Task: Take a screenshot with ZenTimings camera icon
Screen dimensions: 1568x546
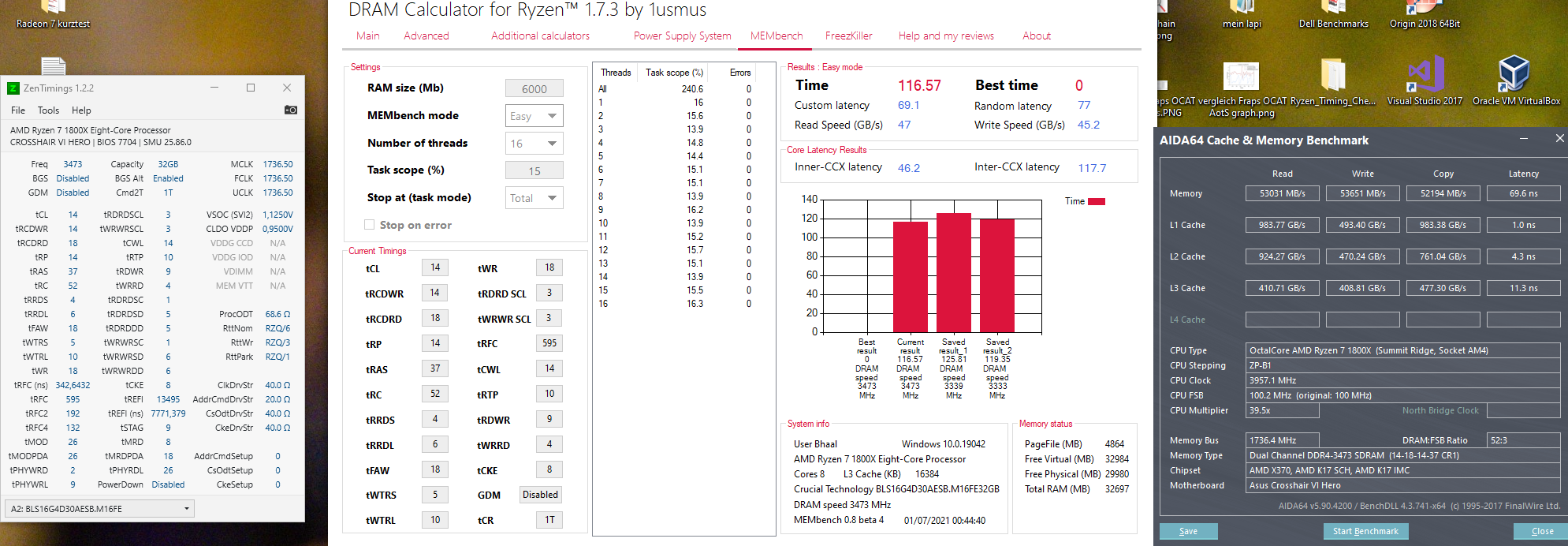Action: [291, 110]
